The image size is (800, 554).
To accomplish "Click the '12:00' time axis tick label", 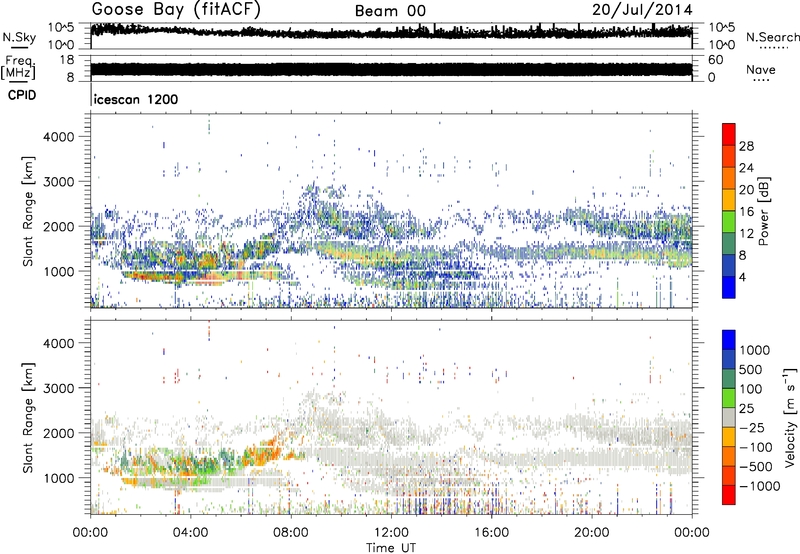I will click(391, 533).
